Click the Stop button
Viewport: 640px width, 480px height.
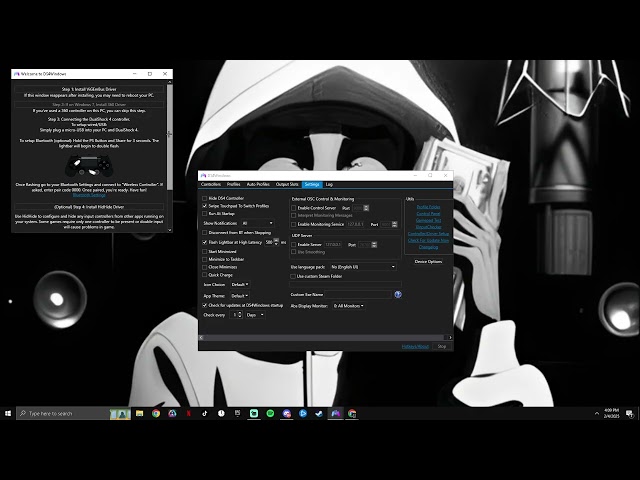442,347
